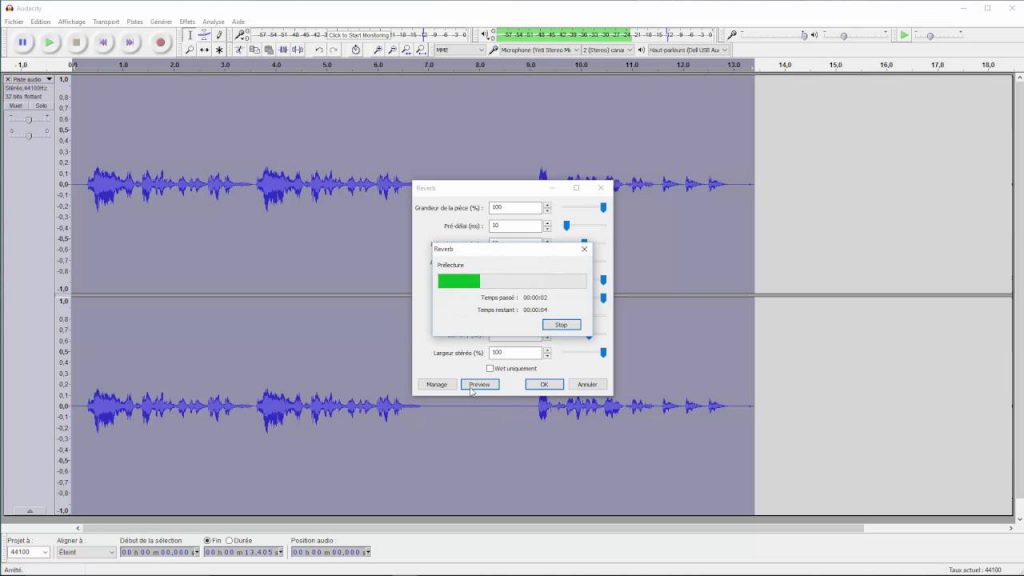The height and width of the screenshot is (576, 1024).
Task: Click the Preview button in Reverb
Action: pyautogui.click(x=479, y=385)
